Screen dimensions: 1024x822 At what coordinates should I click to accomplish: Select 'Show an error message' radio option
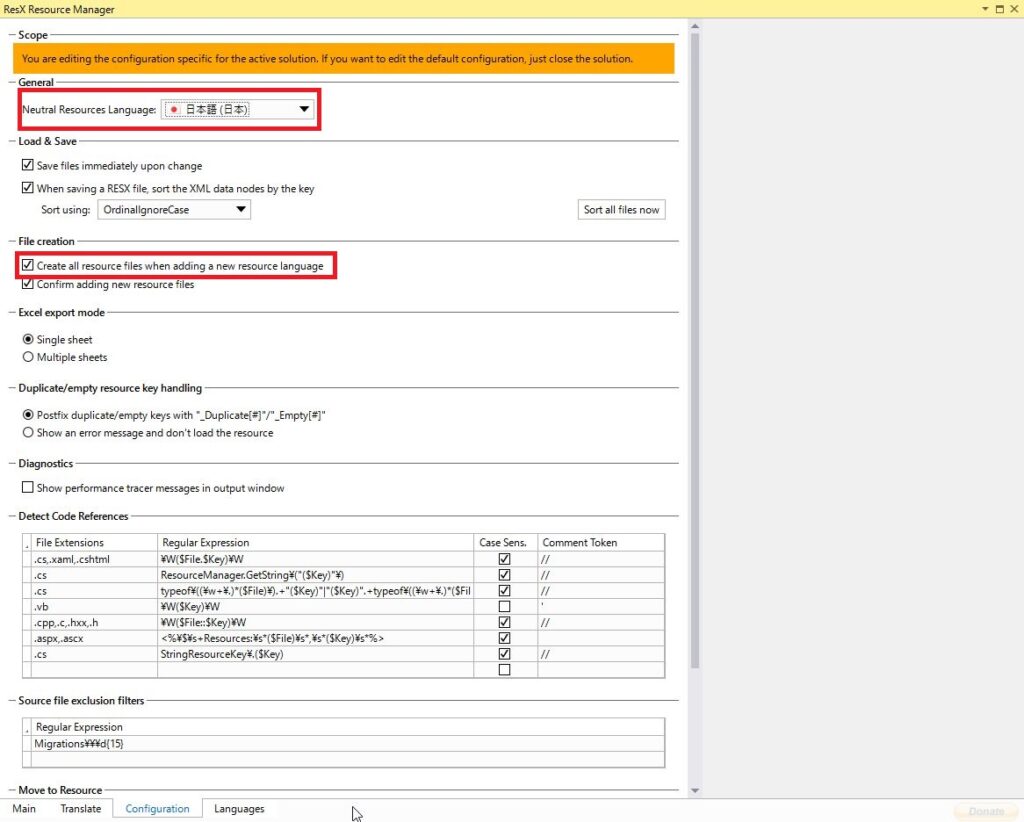[x=28, y=433]
